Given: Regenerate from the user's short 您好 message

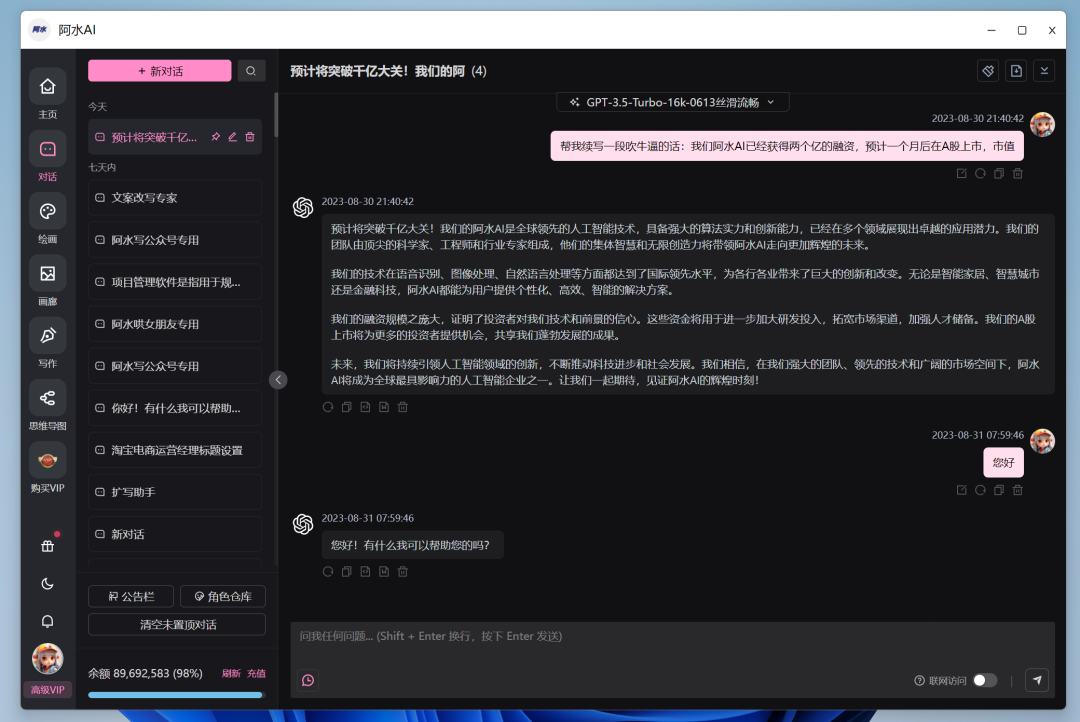Looking at the screenshot, I should [980, 490].
